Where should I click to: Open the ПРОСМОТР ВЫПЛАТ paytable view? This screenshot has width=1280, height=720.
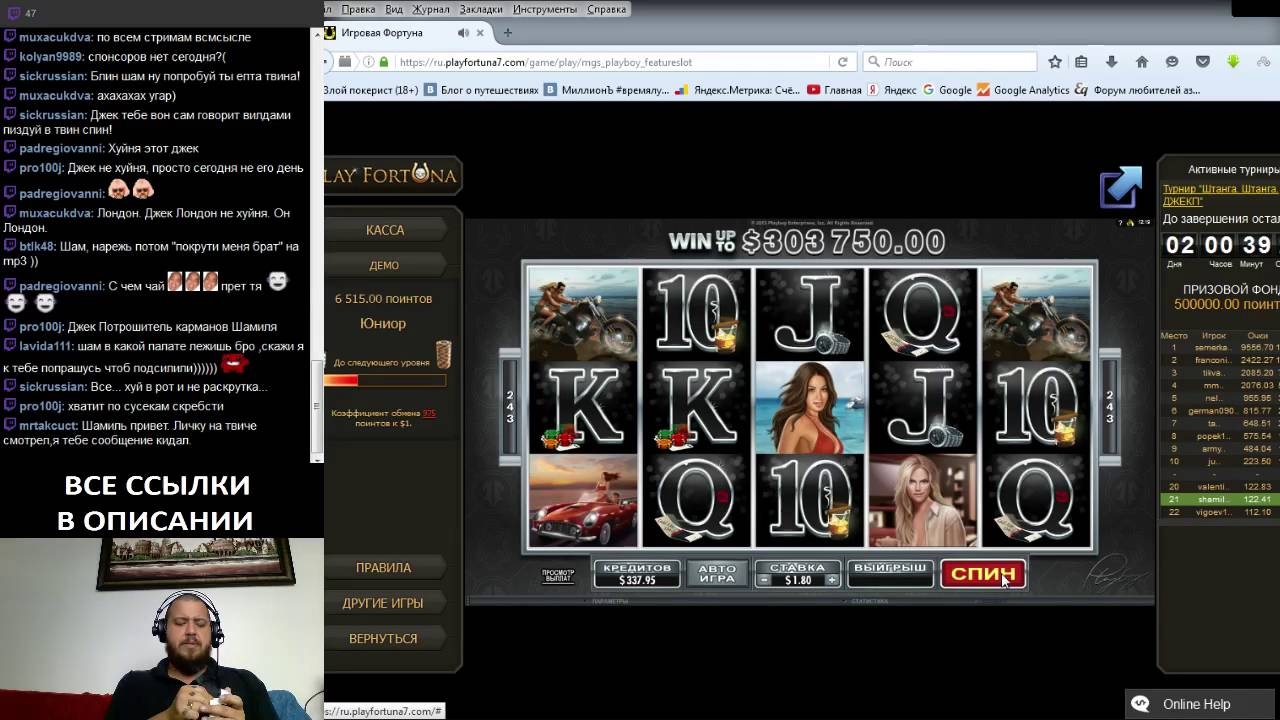coord(558,575)
